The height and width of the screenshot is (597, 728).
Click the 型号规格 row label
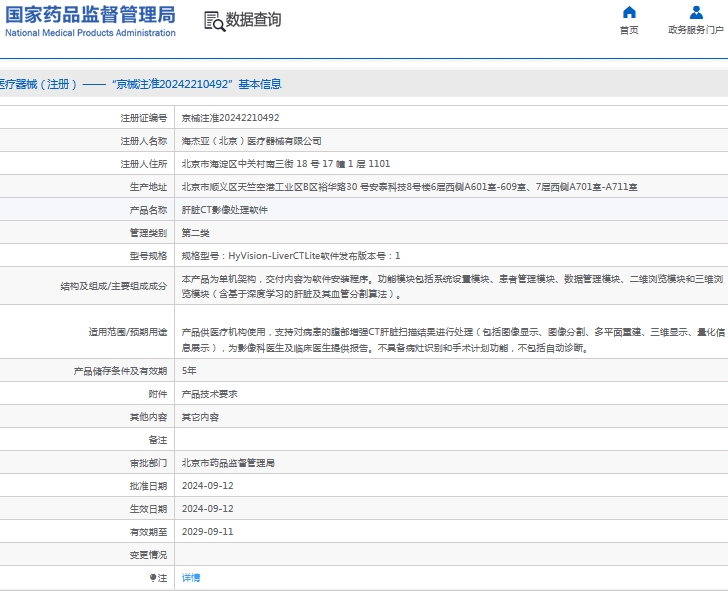pos(148,256)
